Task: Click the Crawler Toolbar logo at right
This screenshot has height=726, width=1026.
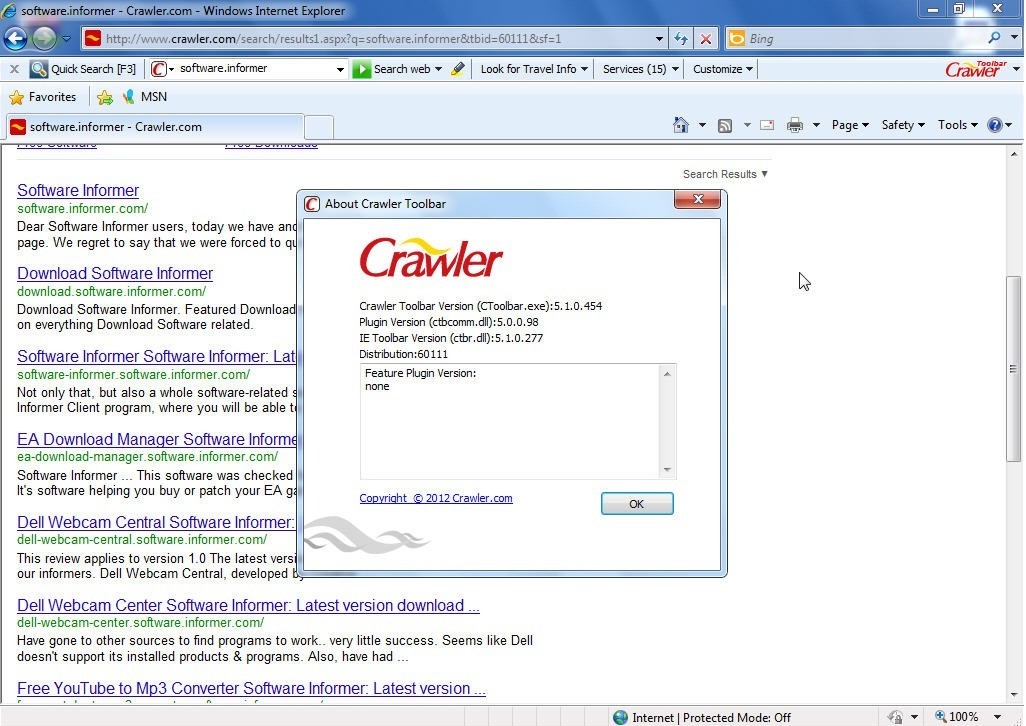Action: (x=976, y=69)
